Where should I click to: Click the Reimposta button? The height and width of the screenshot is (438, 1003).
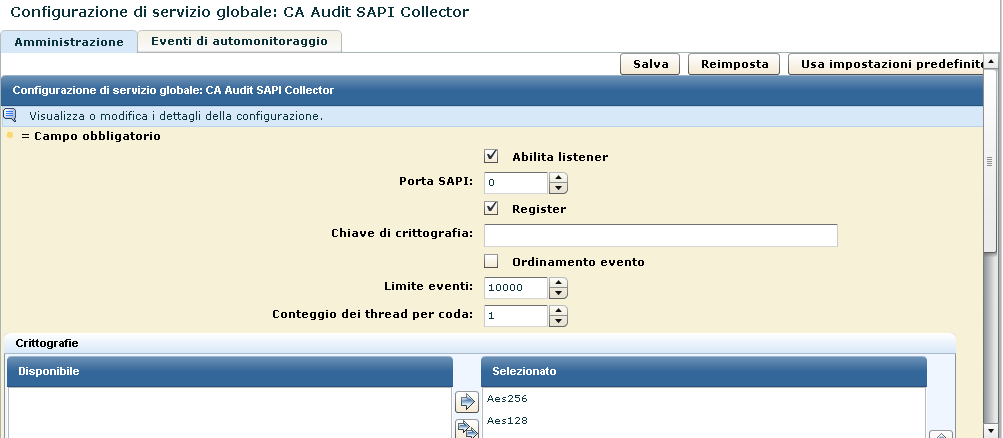coord(734,64)
